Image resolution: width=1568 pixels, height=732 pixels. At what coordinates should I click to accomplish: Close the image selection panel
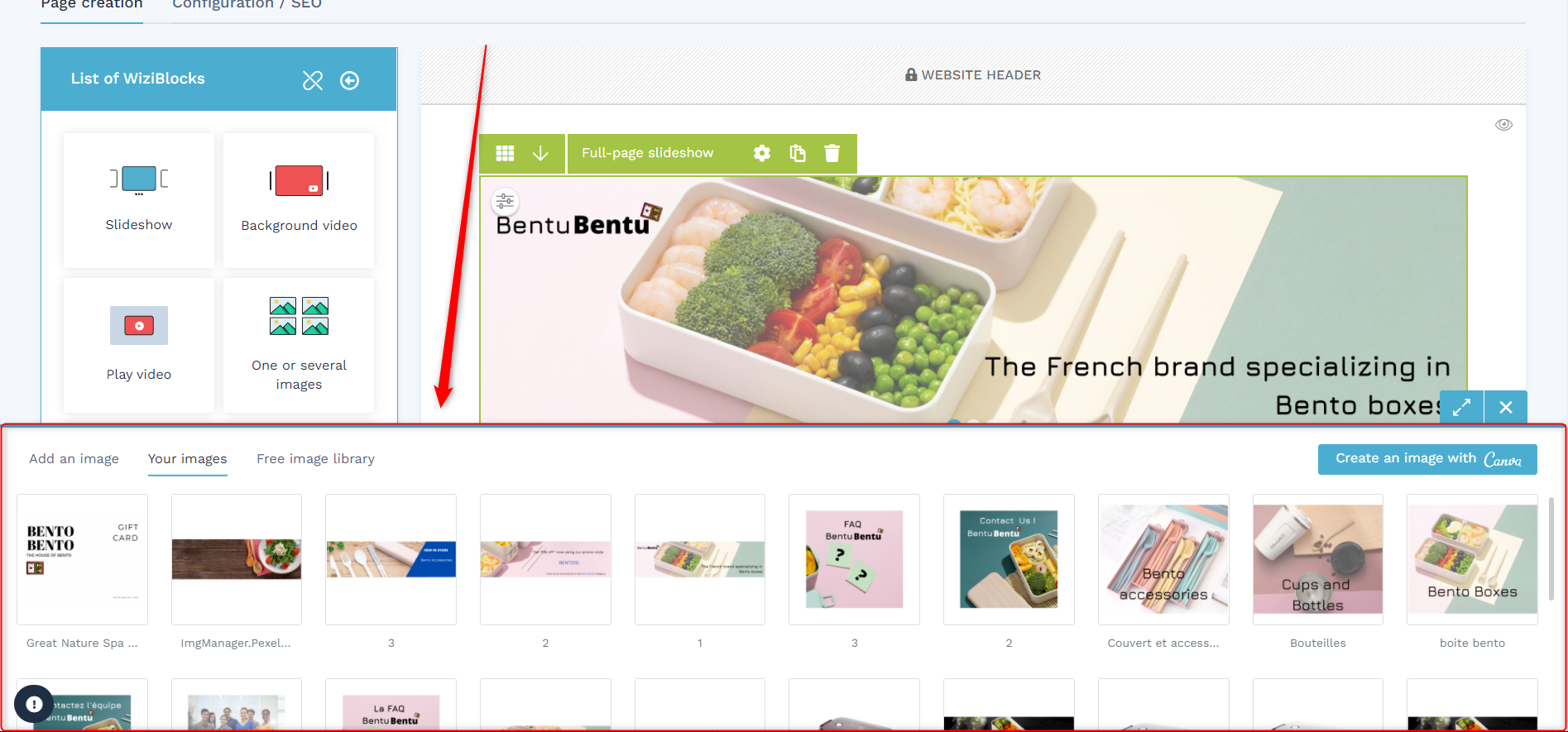(x=1506, y=407)
